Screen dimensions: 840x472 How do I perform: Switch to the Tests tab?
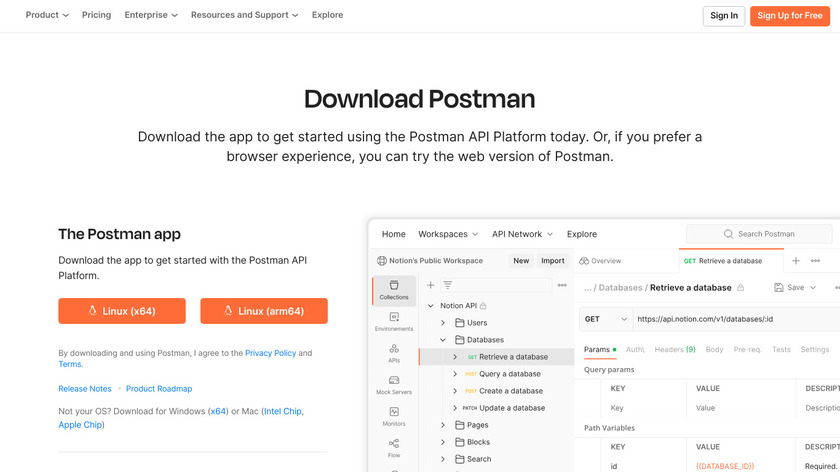pos(781,349)
